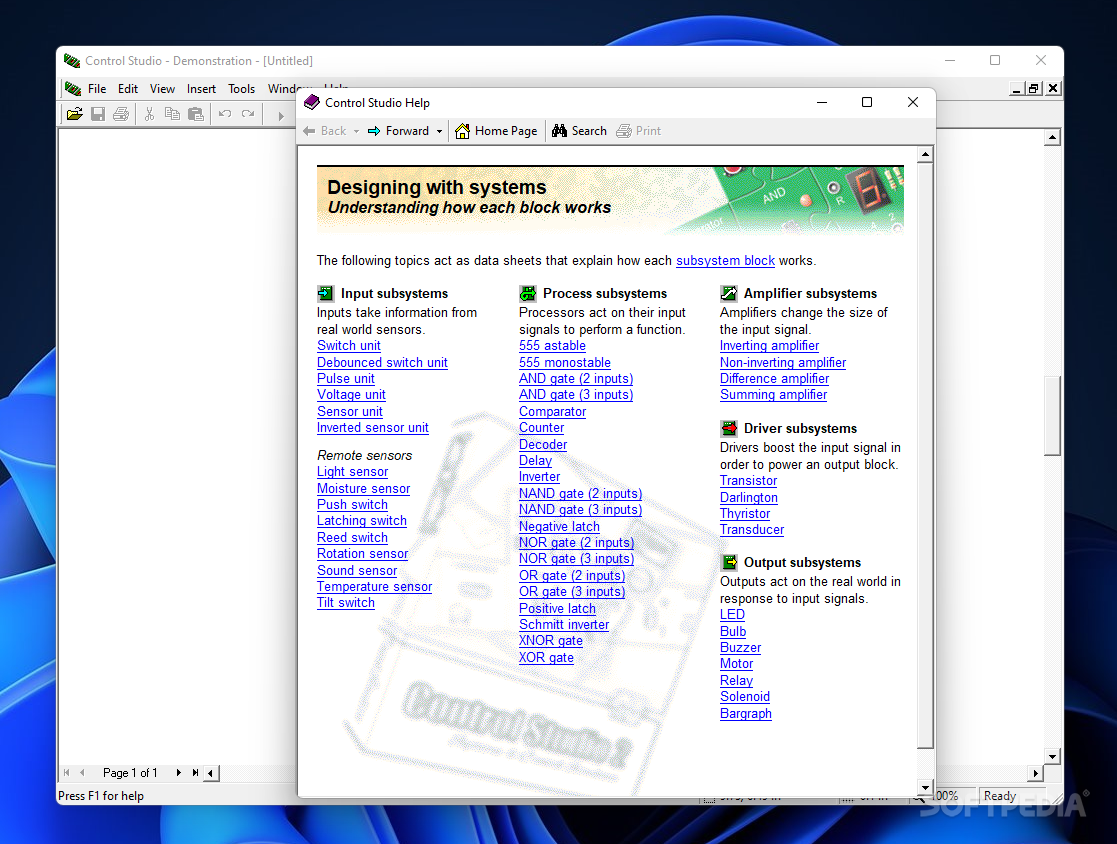Viewport: 1117px width, 844px height.
Task: Open the Forward history dropdown arrow
Action: (x=440, y=131)
